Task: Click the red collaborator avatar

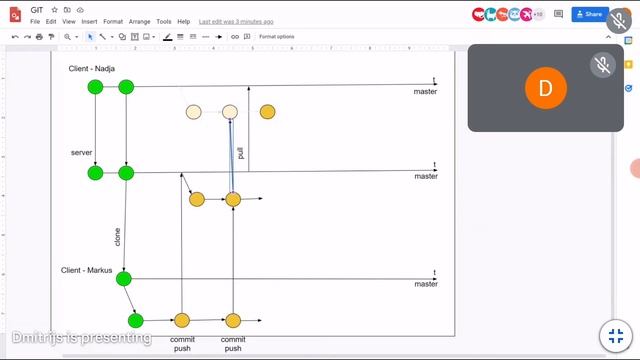Action: click(478, 14)
